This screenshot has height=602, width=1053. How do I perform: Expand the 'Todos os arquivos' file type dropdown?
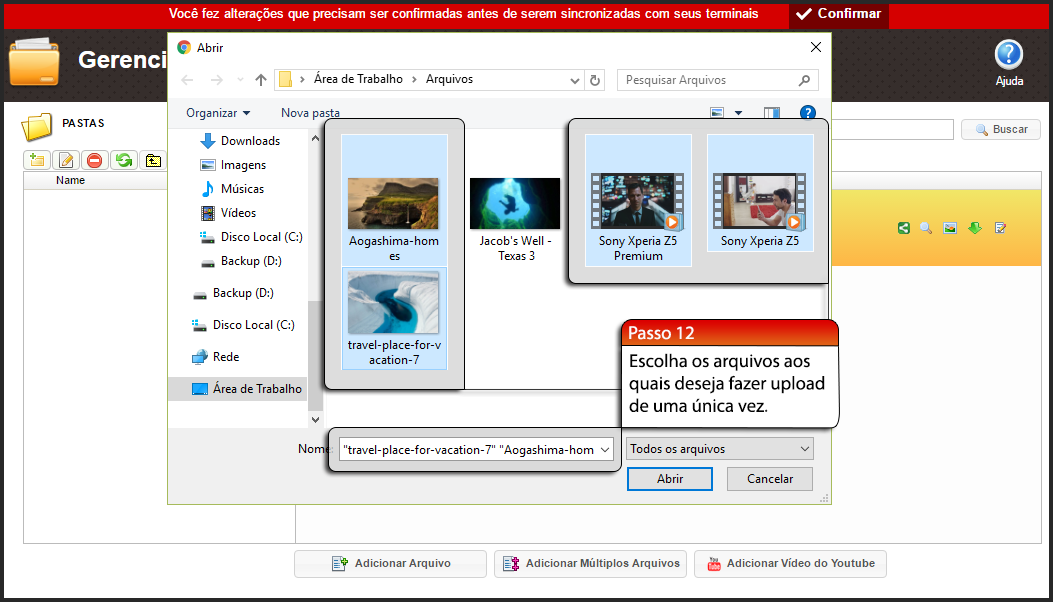719,448
